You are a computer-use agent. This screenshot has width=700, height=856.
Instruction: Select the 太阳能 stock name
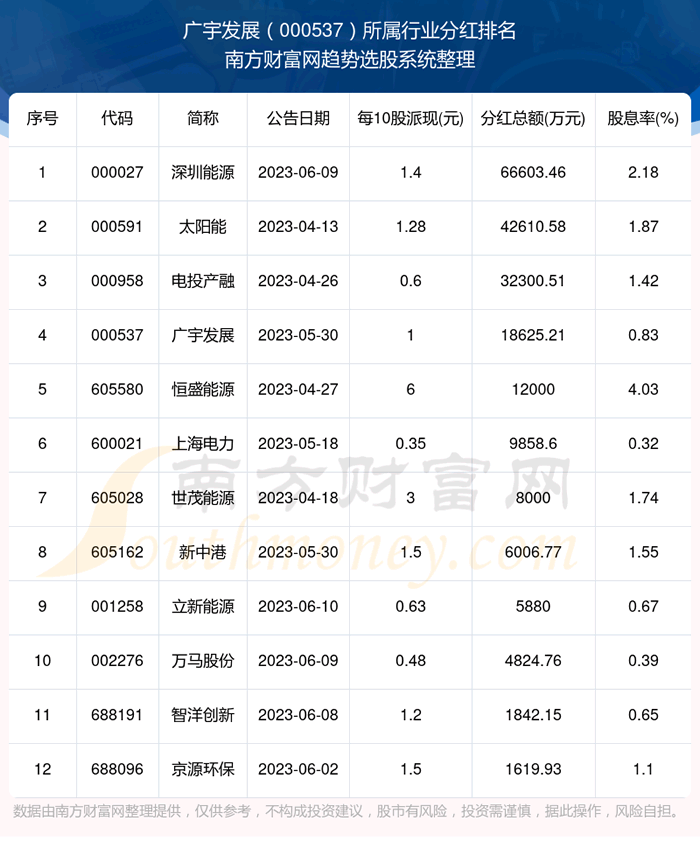203,227
